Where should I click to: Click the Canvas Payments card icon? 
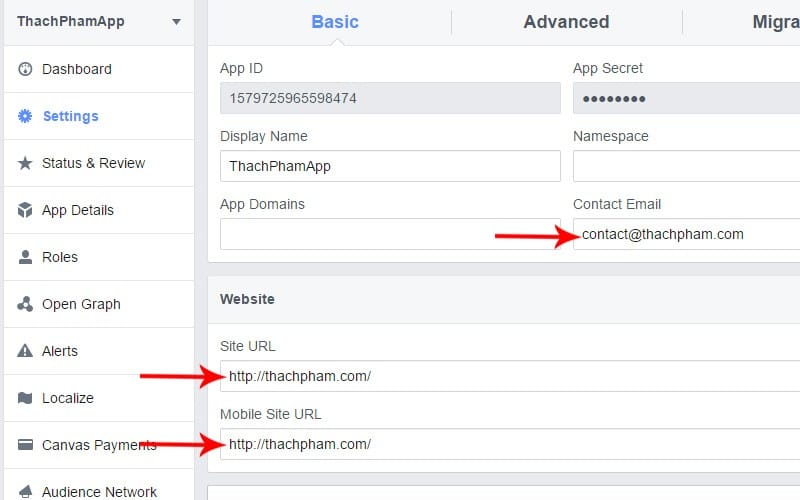click(x=25, y=444)
